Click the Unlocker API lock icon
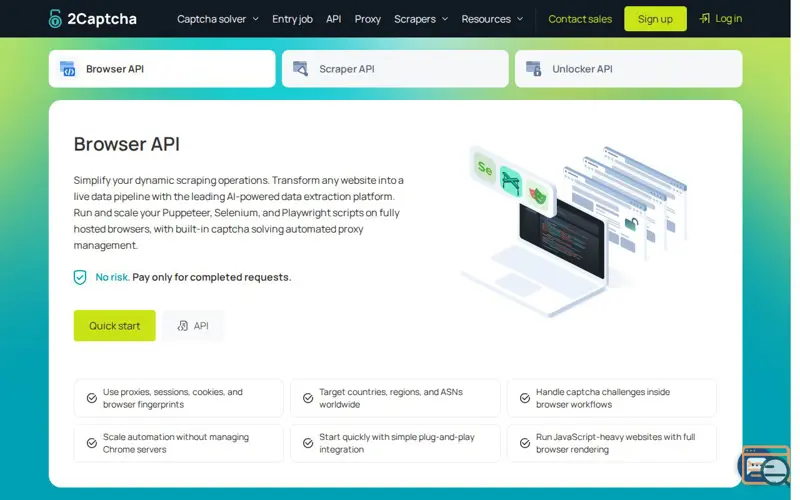 (534, 69)
